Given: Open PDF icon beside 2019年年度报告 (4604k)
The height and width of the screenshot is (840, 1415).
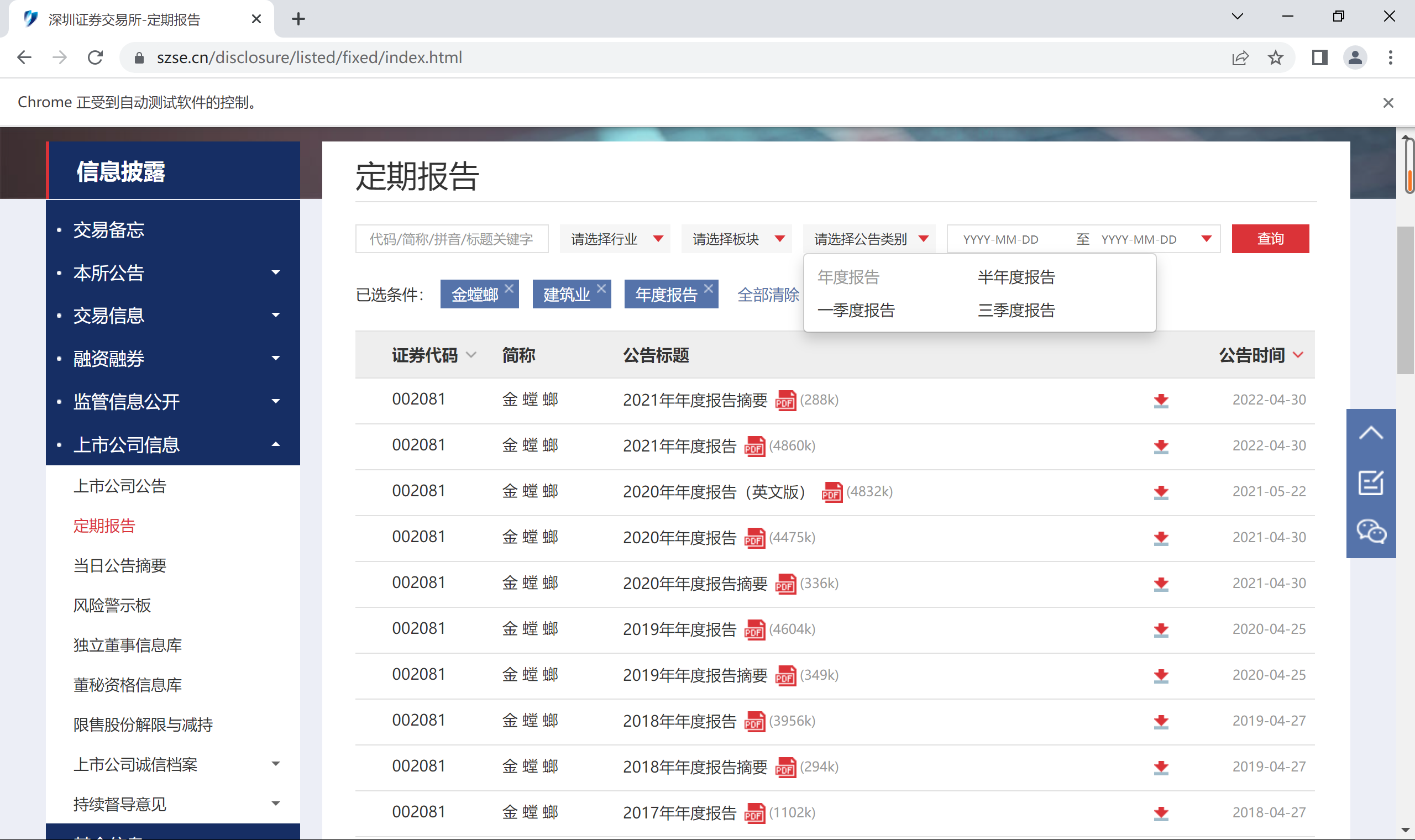Looking at the screenshot, I should click(x=754, y=630).
